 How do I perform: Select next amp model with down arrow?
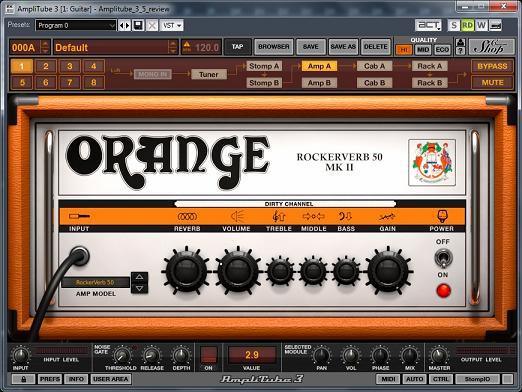tap(139, 288)
